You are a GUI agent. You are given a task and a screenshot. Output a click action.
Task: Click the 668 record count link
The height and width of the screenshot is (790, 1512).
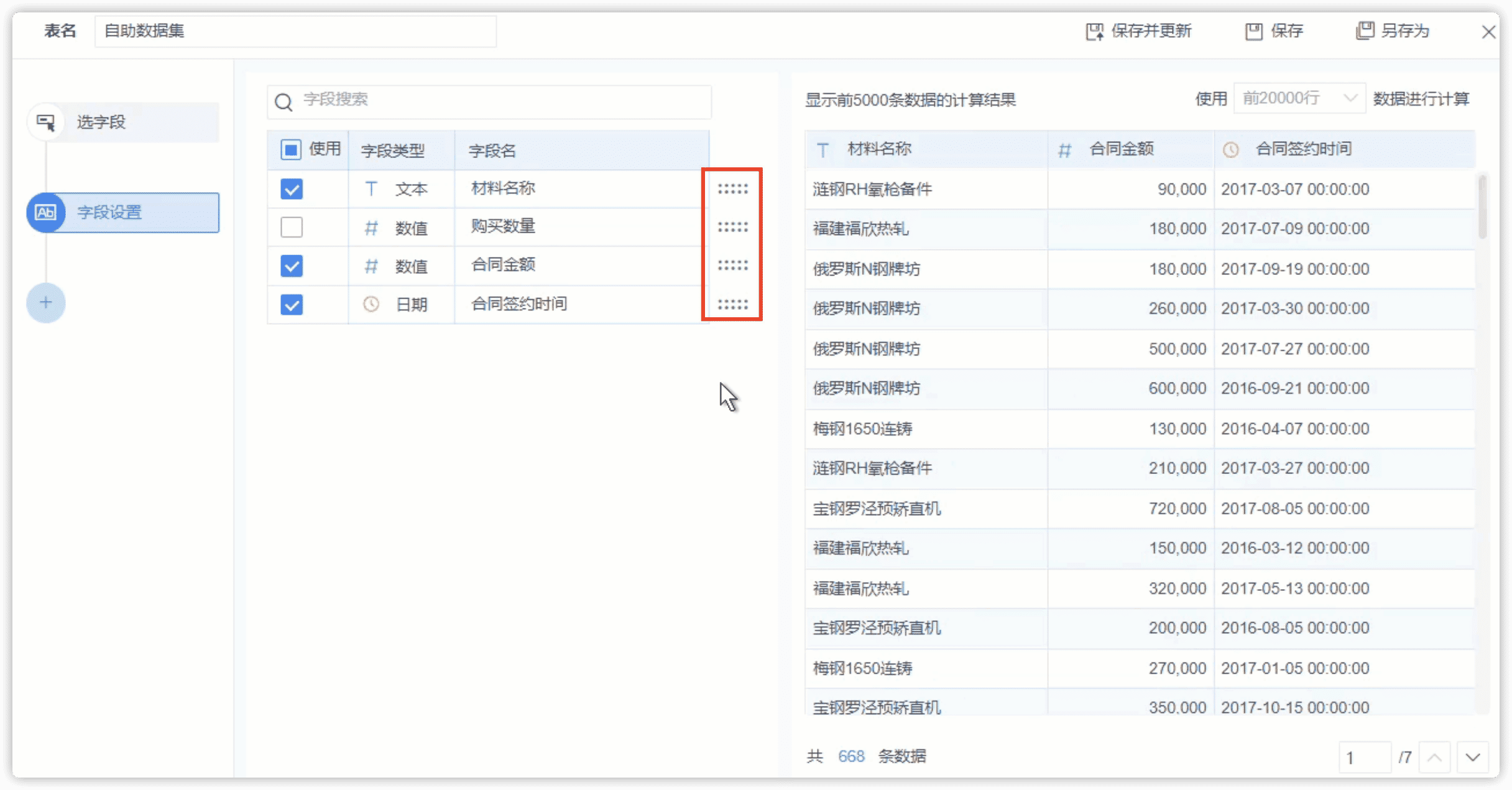coord(851,756)
